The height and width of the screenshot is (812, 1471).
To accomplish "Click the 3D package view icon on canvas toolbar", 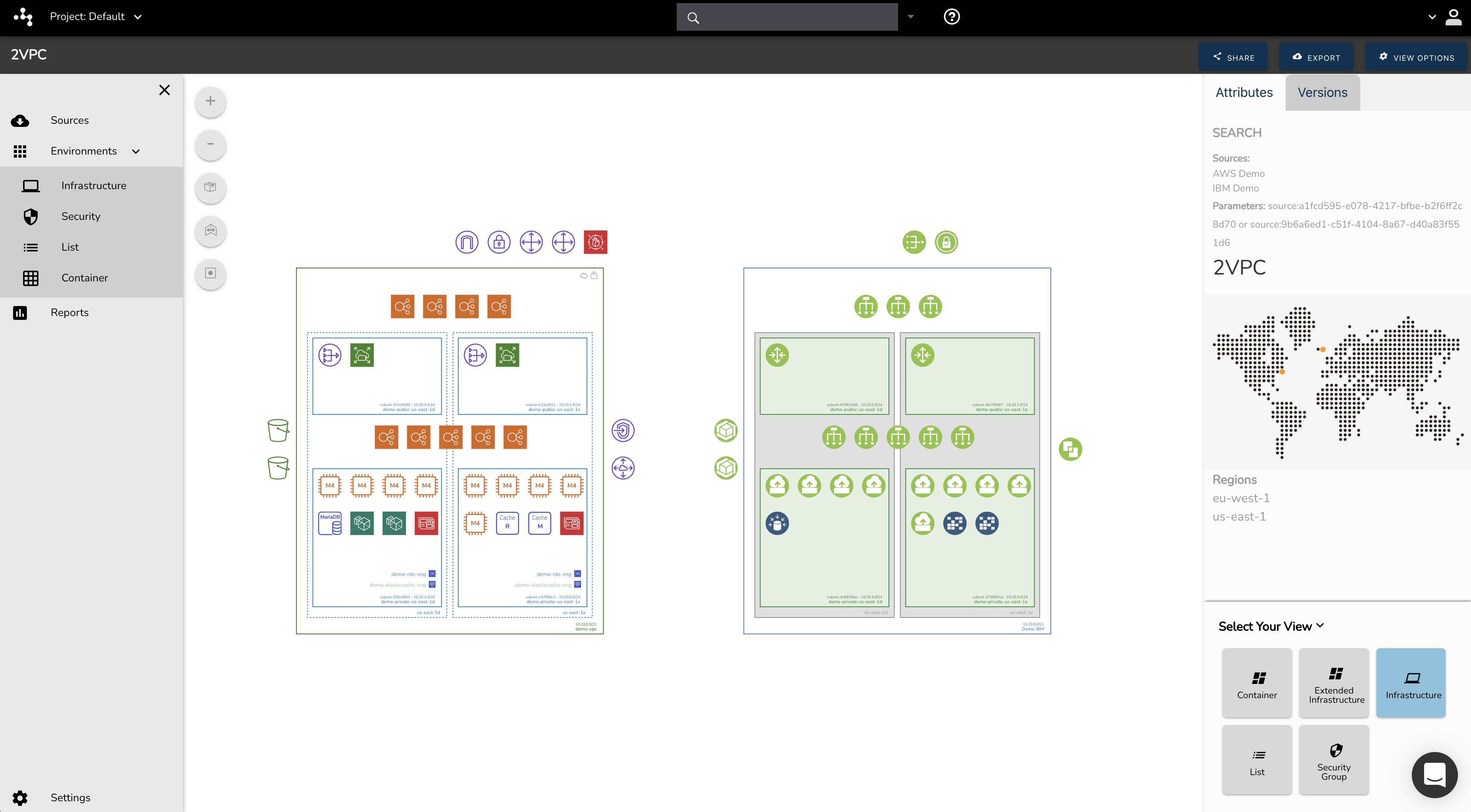I will (x=210, y=188).
